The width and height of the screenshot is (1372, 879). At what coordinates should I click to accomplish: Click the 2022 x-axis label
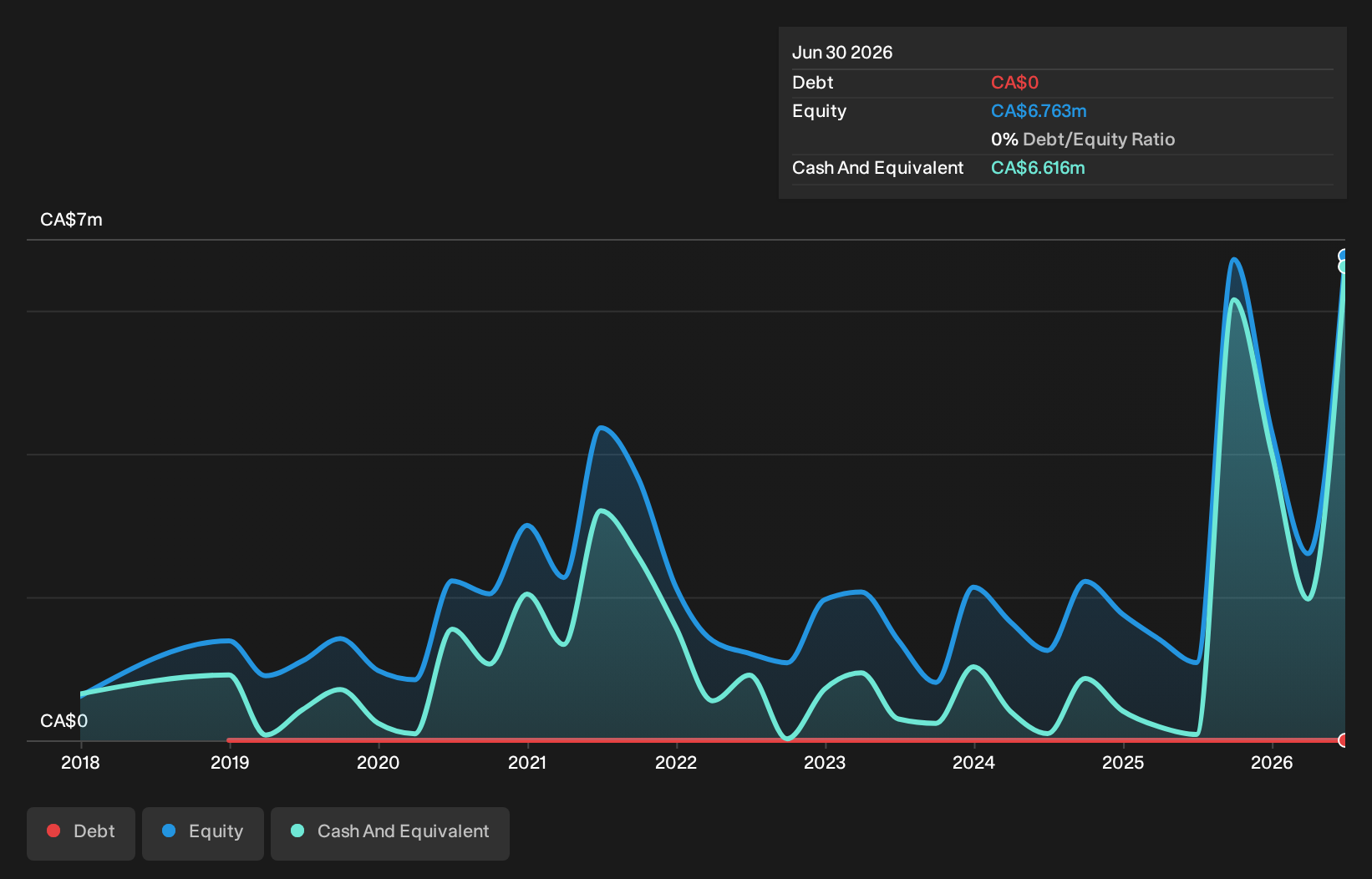click(x=676, y=763)
